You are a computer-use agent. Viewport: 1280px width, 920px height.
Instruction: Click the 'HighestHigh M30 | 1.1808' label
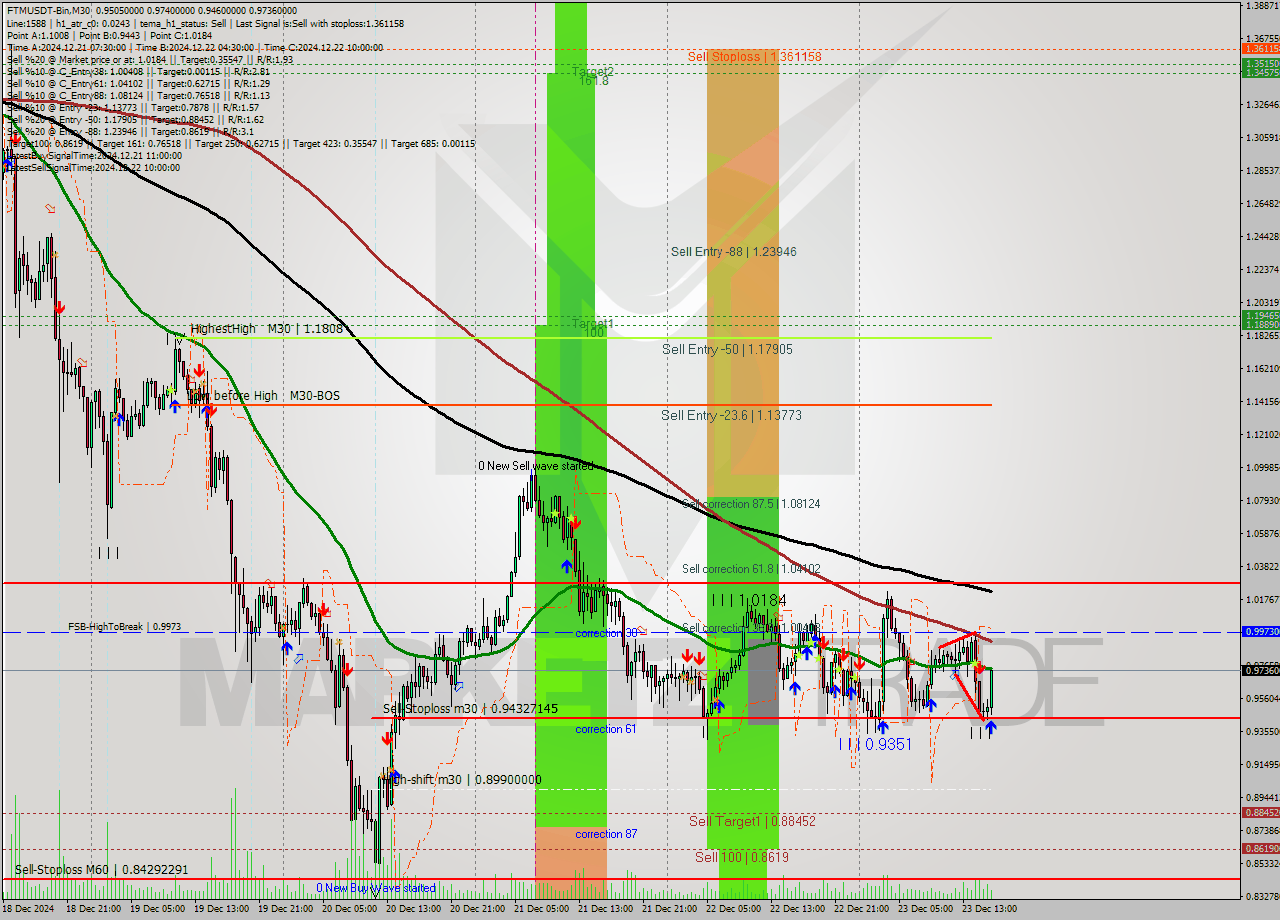267,328
